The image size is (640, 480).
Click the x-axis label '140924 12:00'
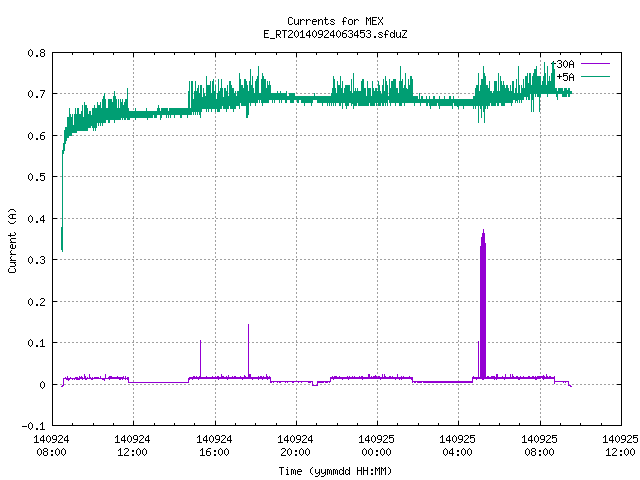coord(132,446)
